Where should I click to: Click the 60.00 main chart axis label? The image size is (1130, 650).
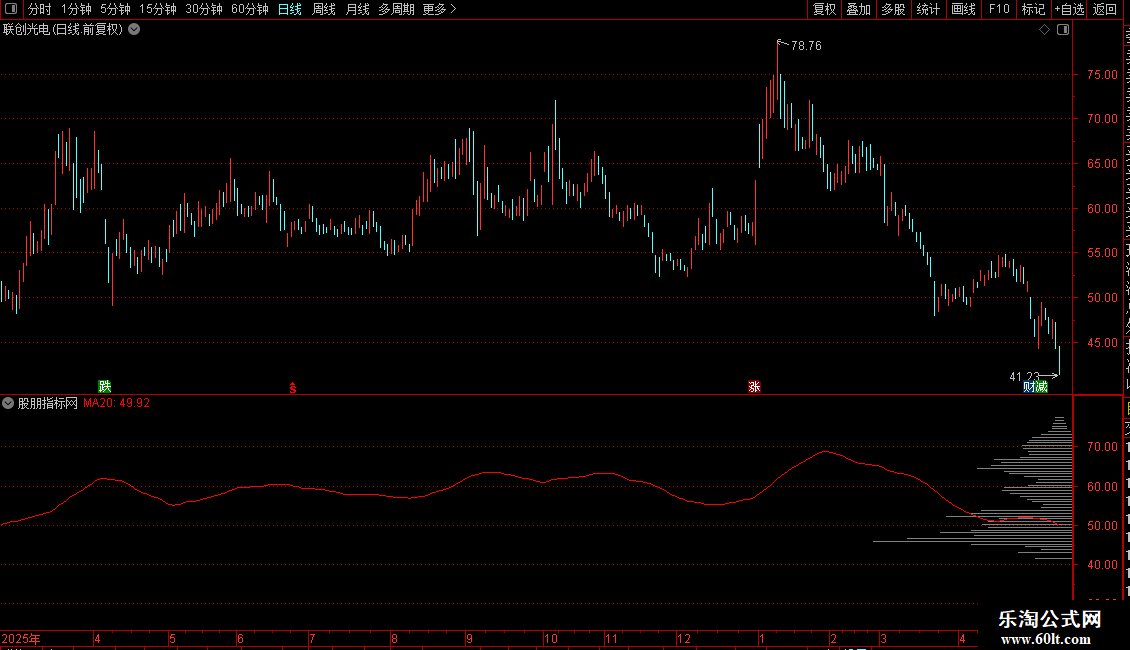pos(1103,209)
